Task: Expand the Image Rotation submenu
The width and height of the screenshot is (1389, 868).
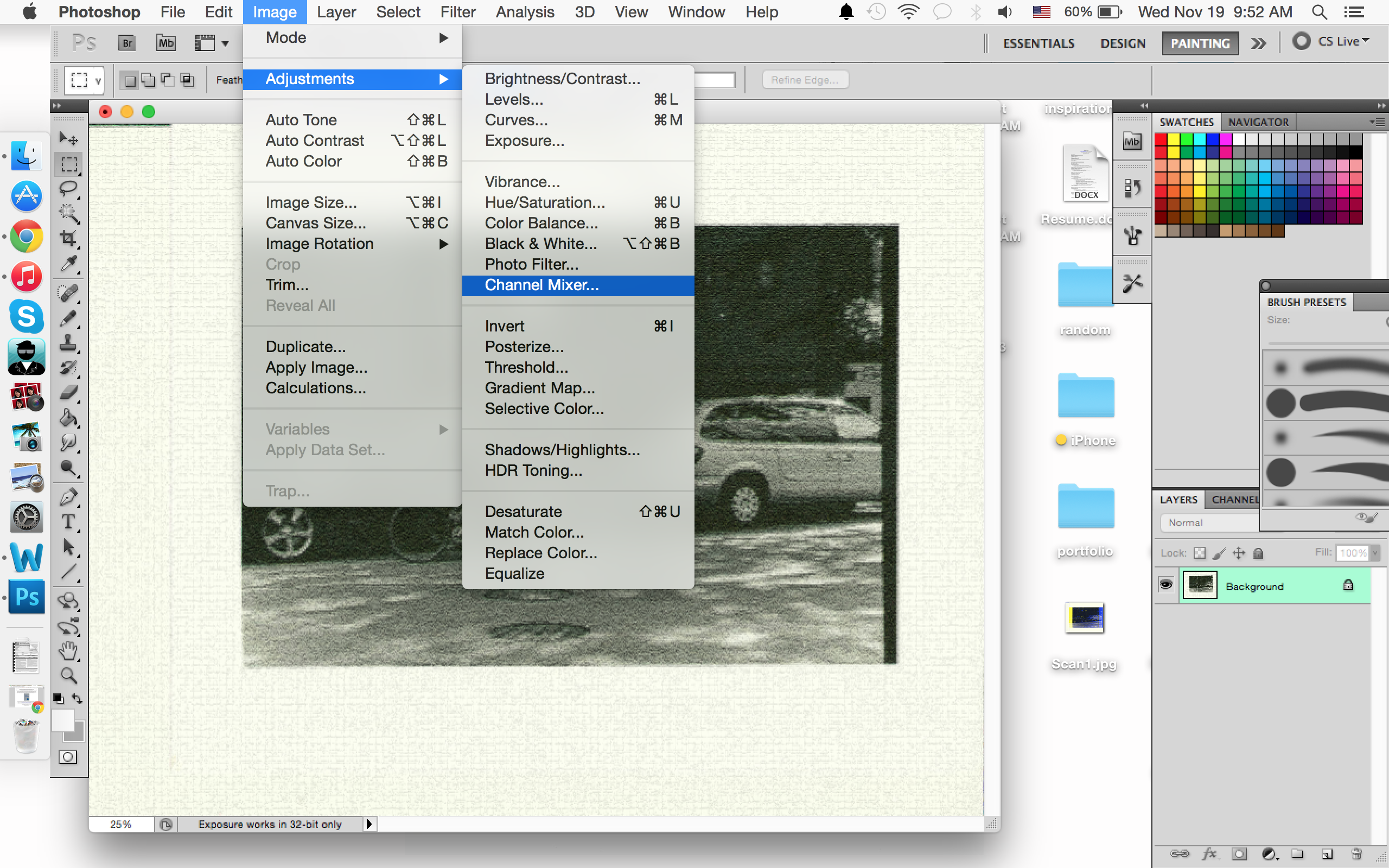Action: (x=319, y=243)
